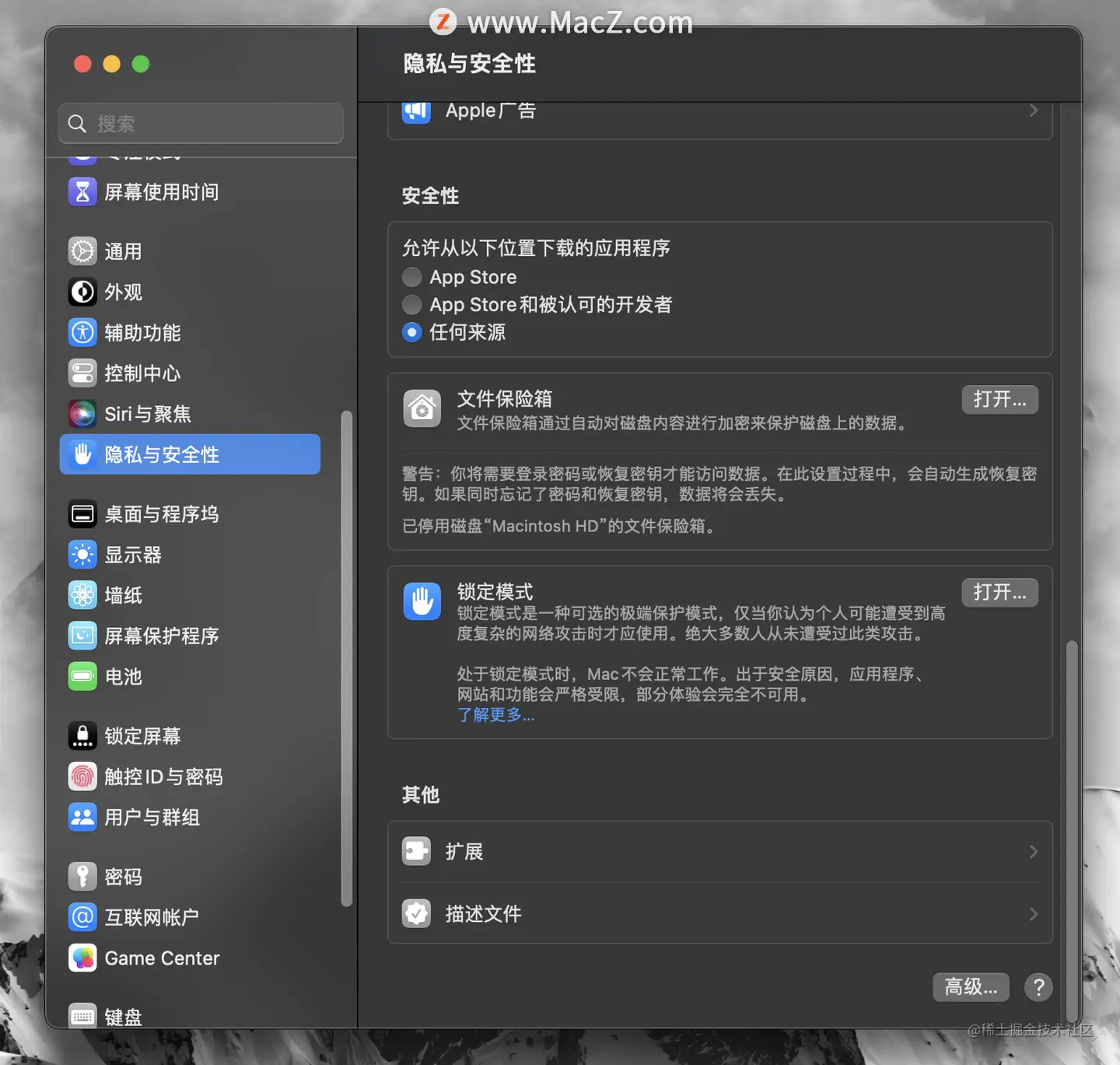Click the Accessibility (辅助功能) icon
This screenshot has width=1120, height=1065.
[x=82, y=332]
